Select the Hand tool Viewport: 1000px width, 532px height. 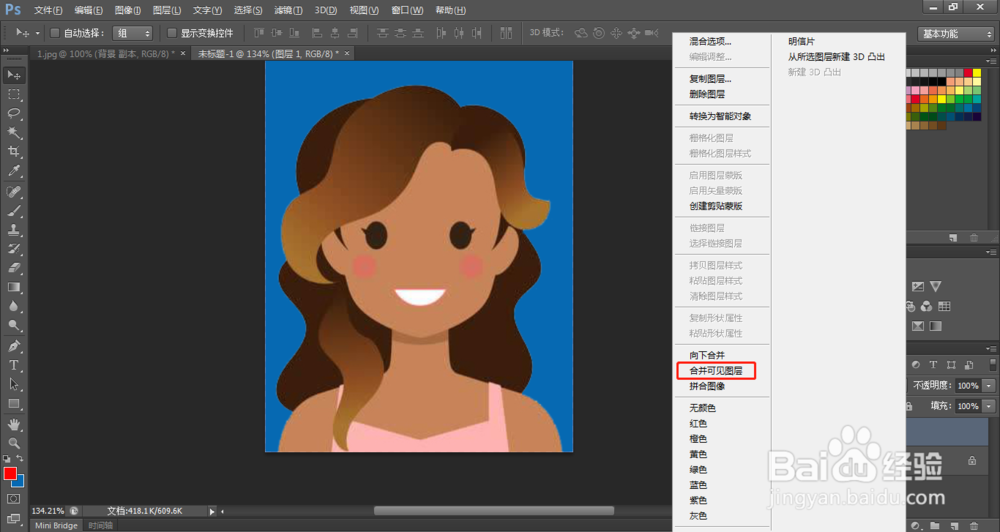pyautogui.click(x=13, y=424)
